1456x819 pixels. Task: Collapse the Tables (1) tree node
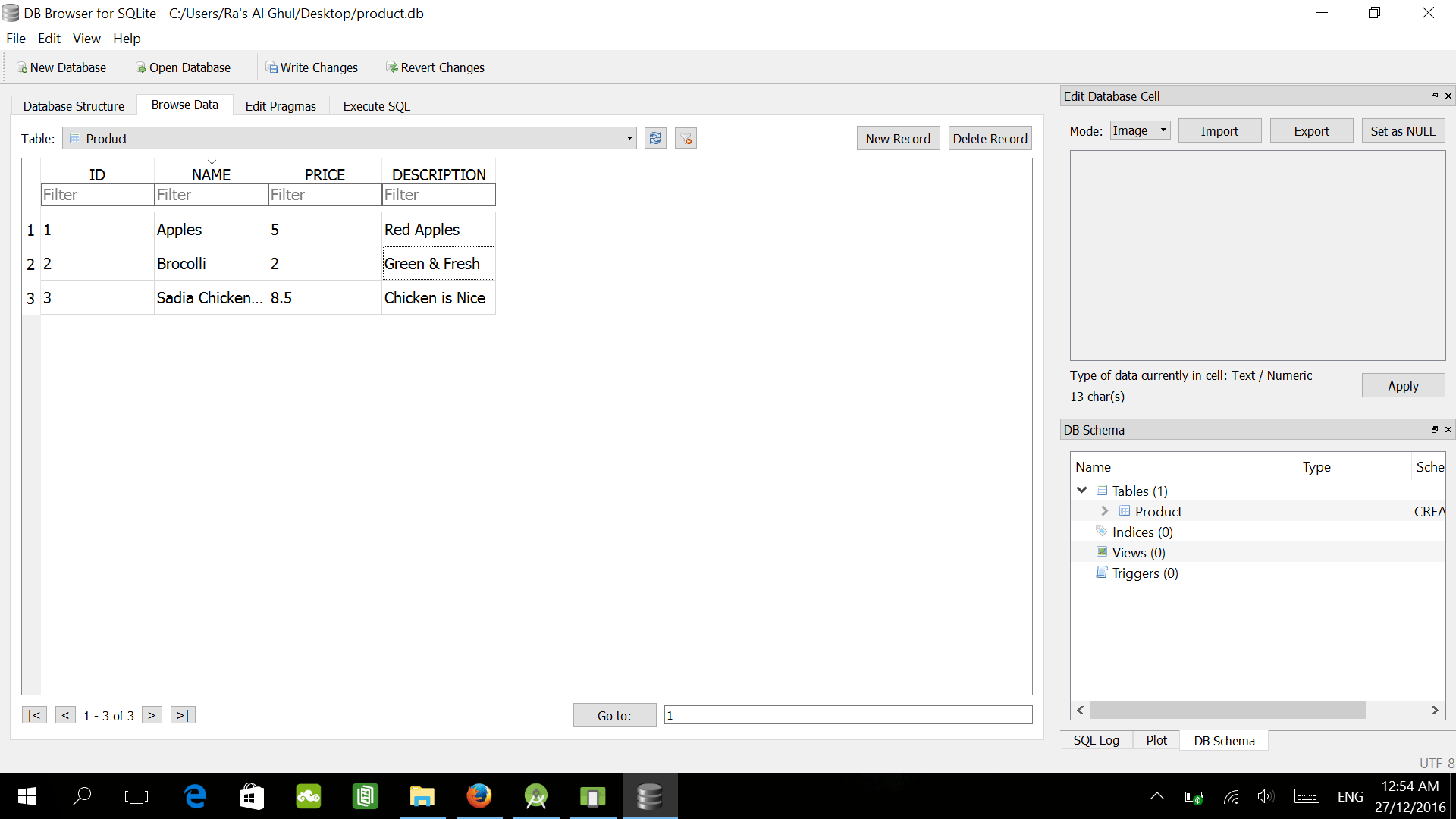(1082, 491)
